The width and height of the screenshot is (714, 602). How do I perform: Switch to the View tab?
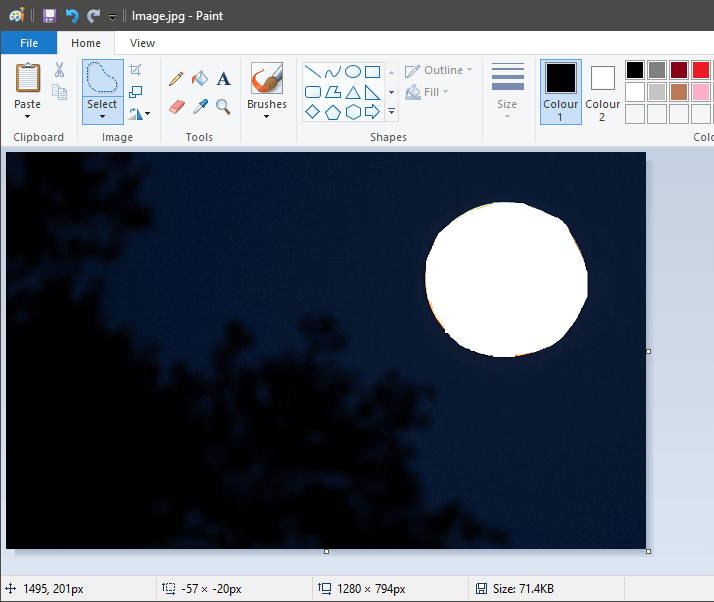(142, 43)
